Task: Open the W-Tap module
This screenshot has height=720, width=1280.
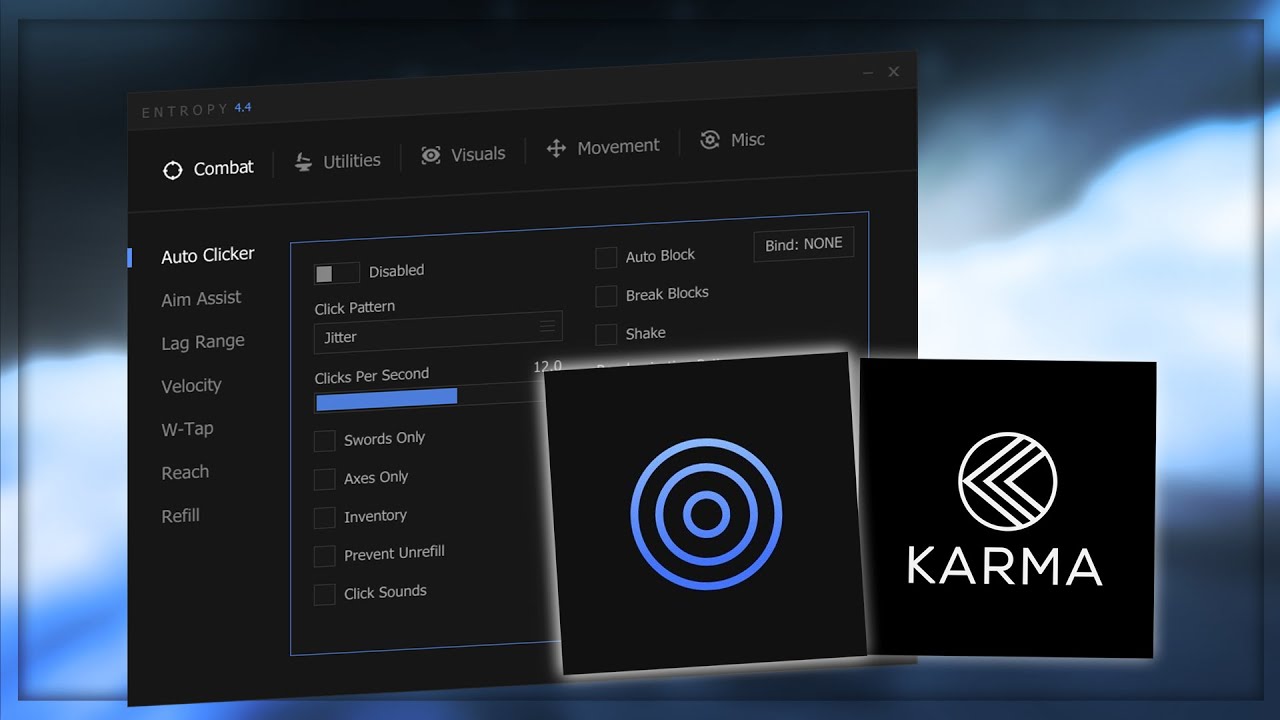Action: [x=187, y=429]
